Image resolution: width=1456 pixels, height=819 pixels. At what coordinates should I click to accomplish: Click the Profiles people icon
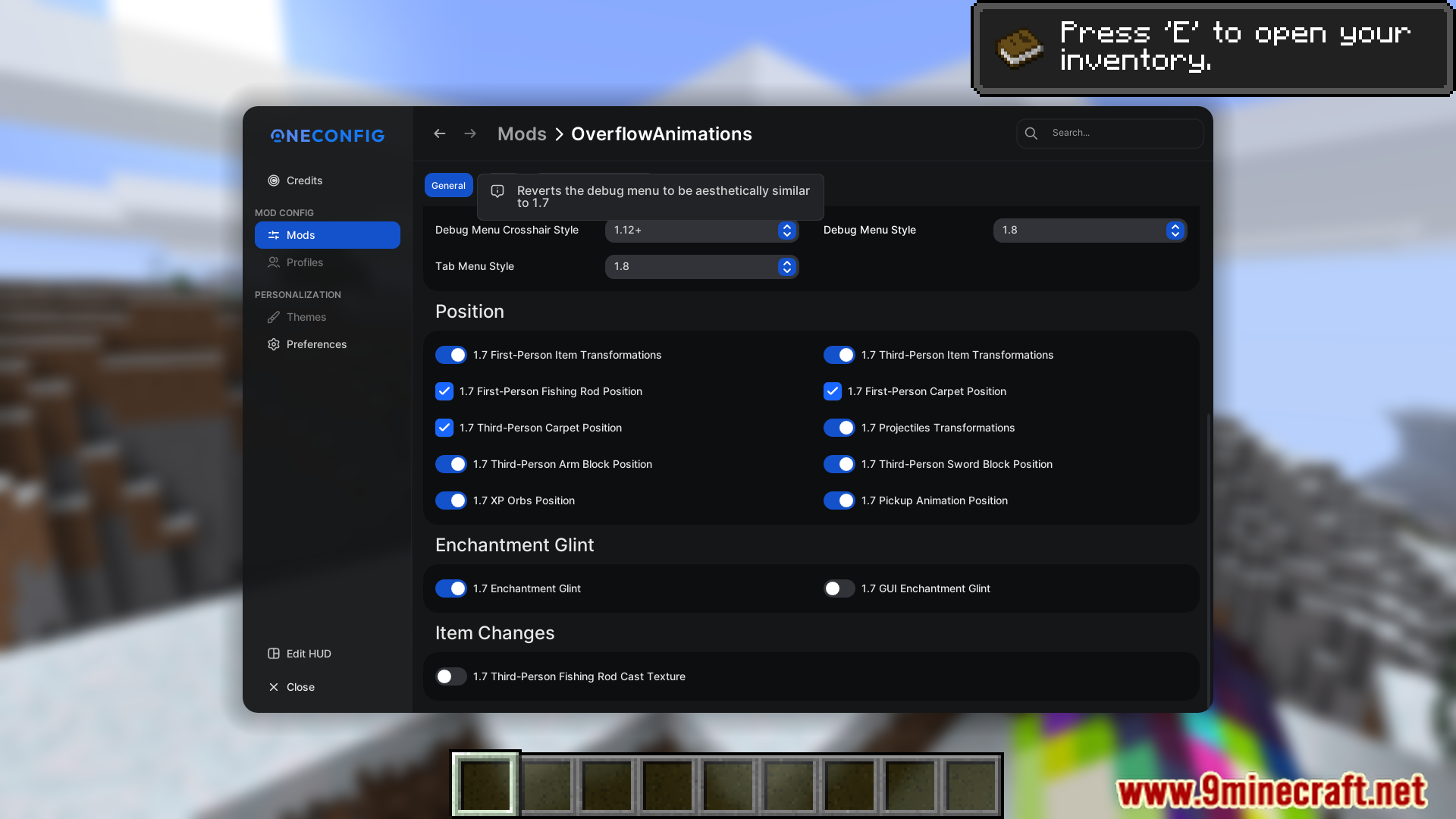tap(274, 262)
